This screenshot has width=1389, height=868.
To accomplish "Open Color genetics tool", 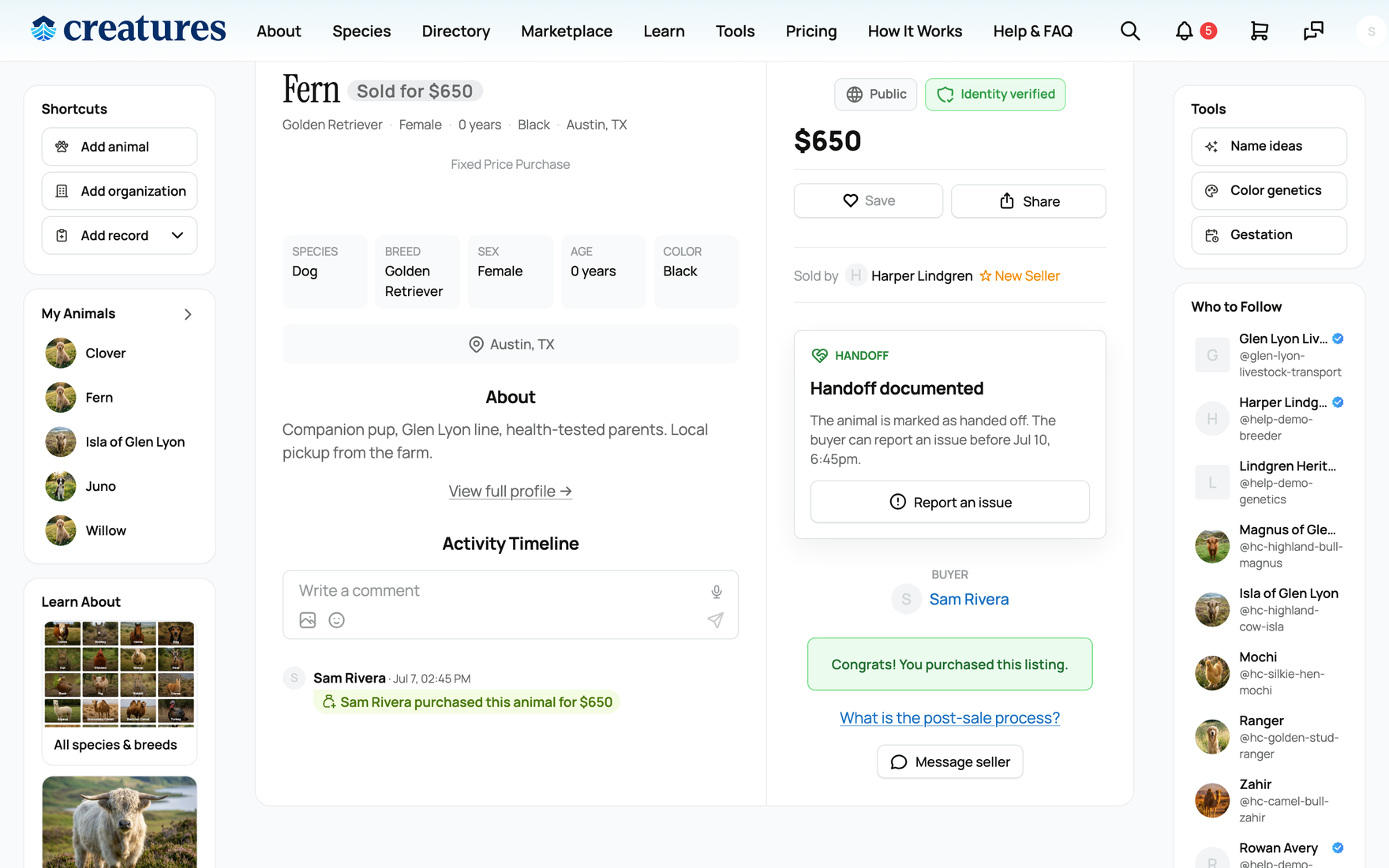I will [x=1269, y=190].
